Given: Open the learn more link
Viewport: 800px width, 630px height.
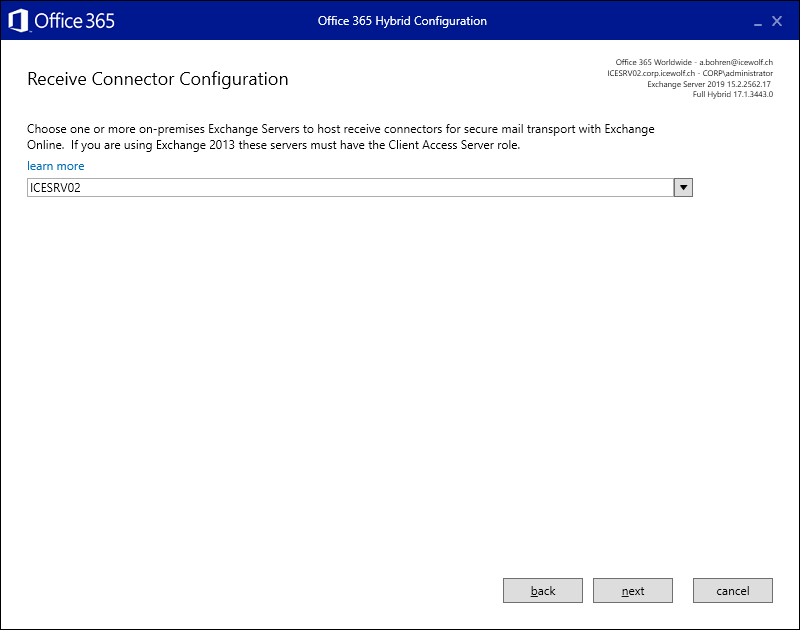Looking at the screenshot, I should (56, 166).
